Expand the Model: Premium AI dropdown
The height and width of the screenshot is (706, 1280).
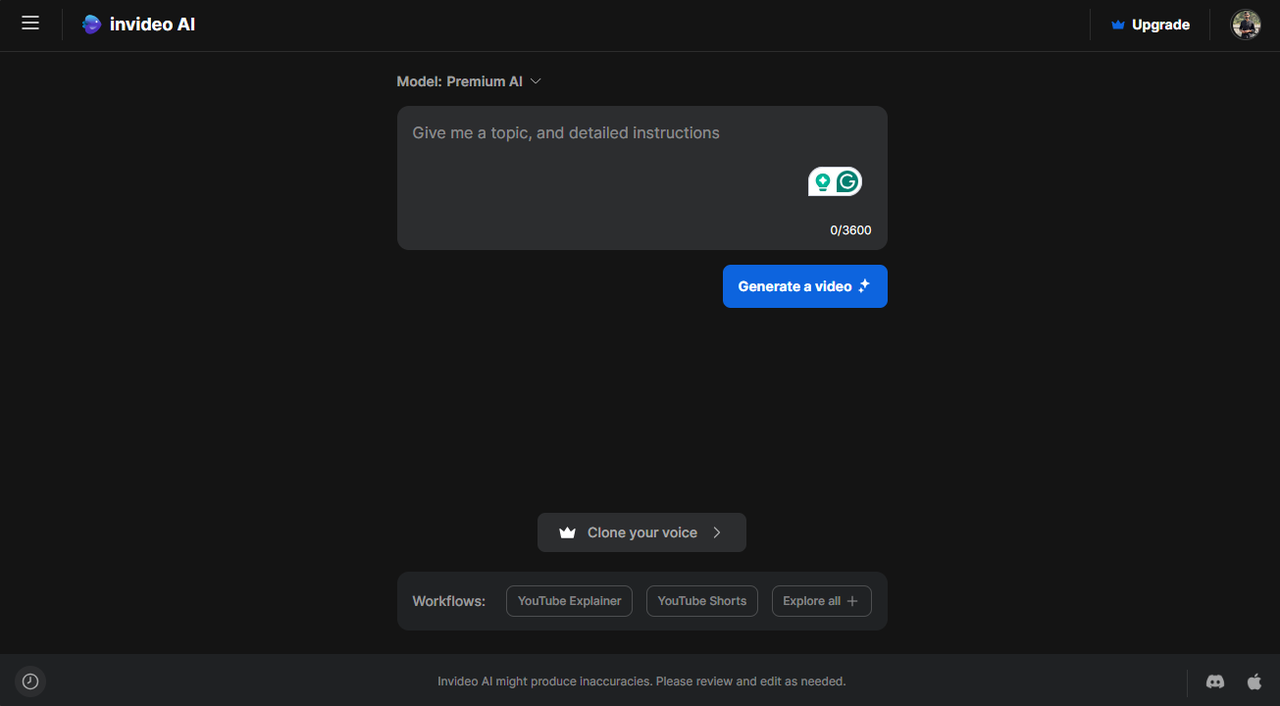click(x=469, y=81)
